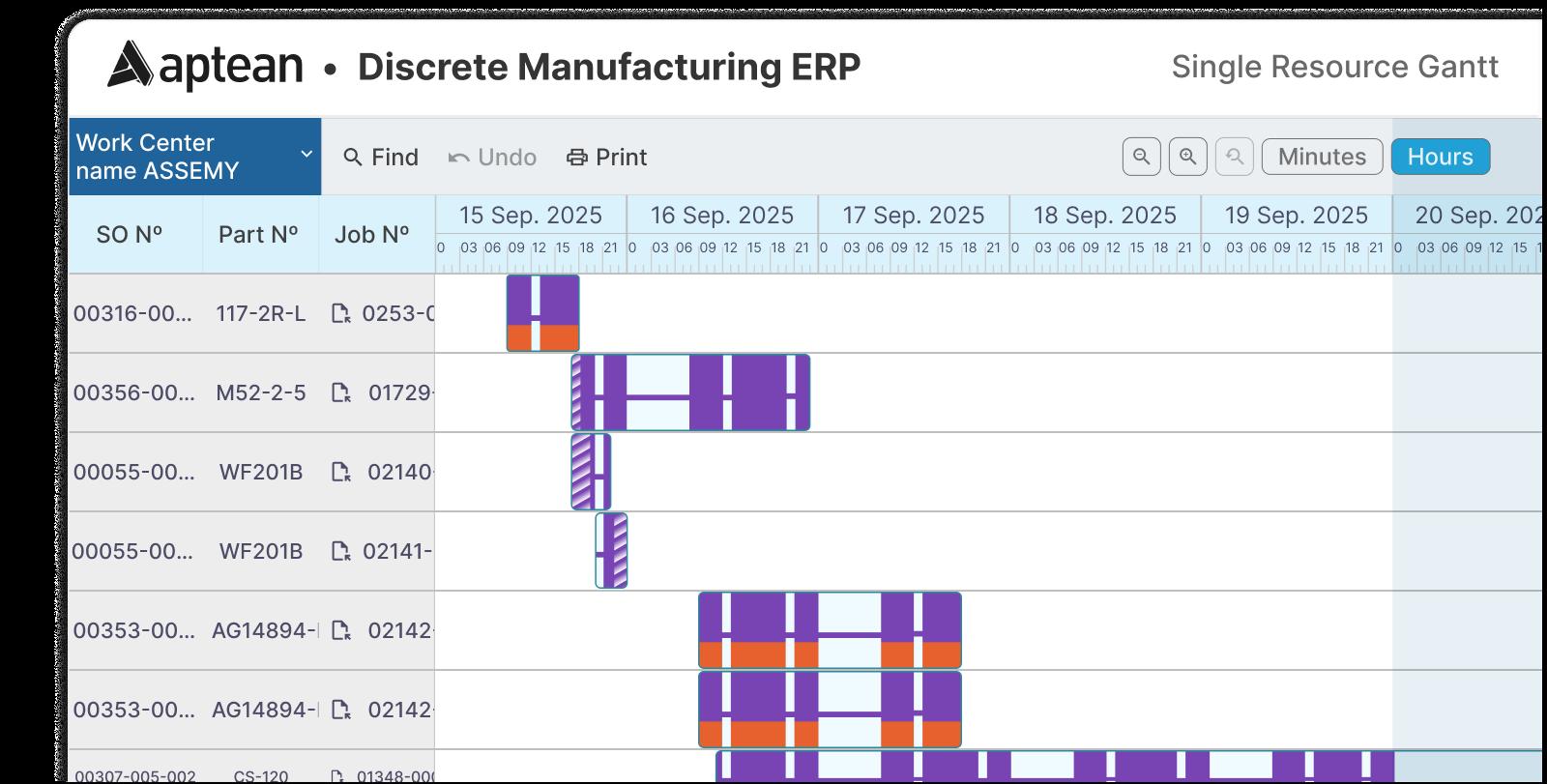Select the 19 Sep. 2025 date header
The image size is (1547, 784).
coord(1297,215)
